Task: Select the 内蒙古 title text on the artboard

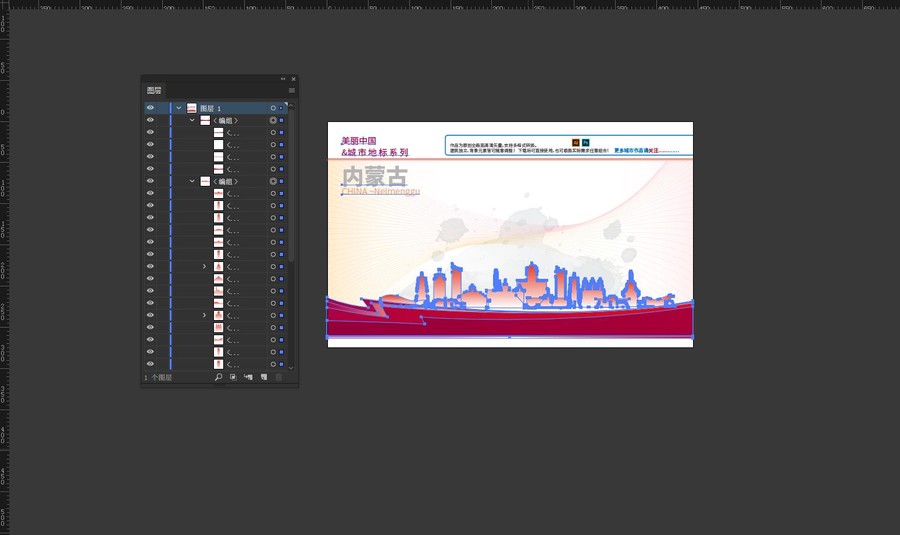Action: point(374,176)
